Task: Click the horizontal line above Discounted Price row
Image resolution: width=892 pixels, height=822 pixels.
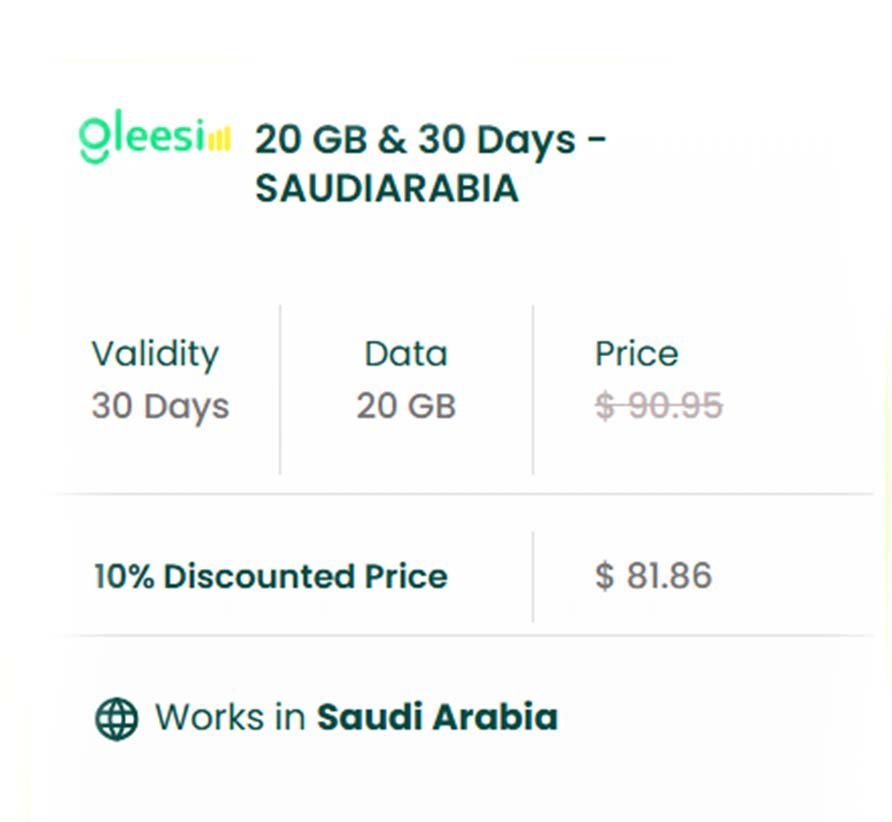Action: pyautogui.click(x=460, y=494)
